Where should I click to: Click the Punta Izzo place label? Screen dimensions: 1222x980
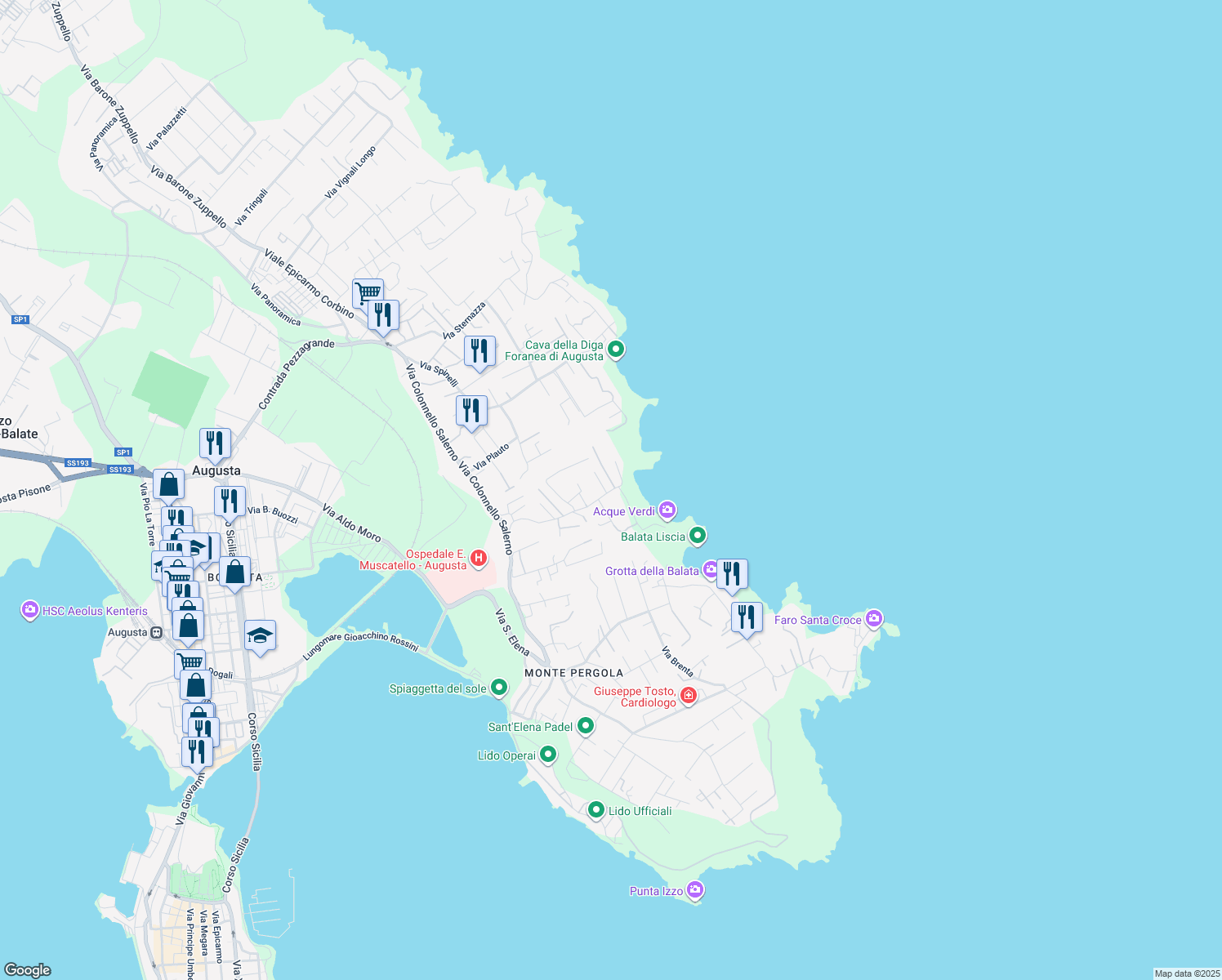coord(656,891)
